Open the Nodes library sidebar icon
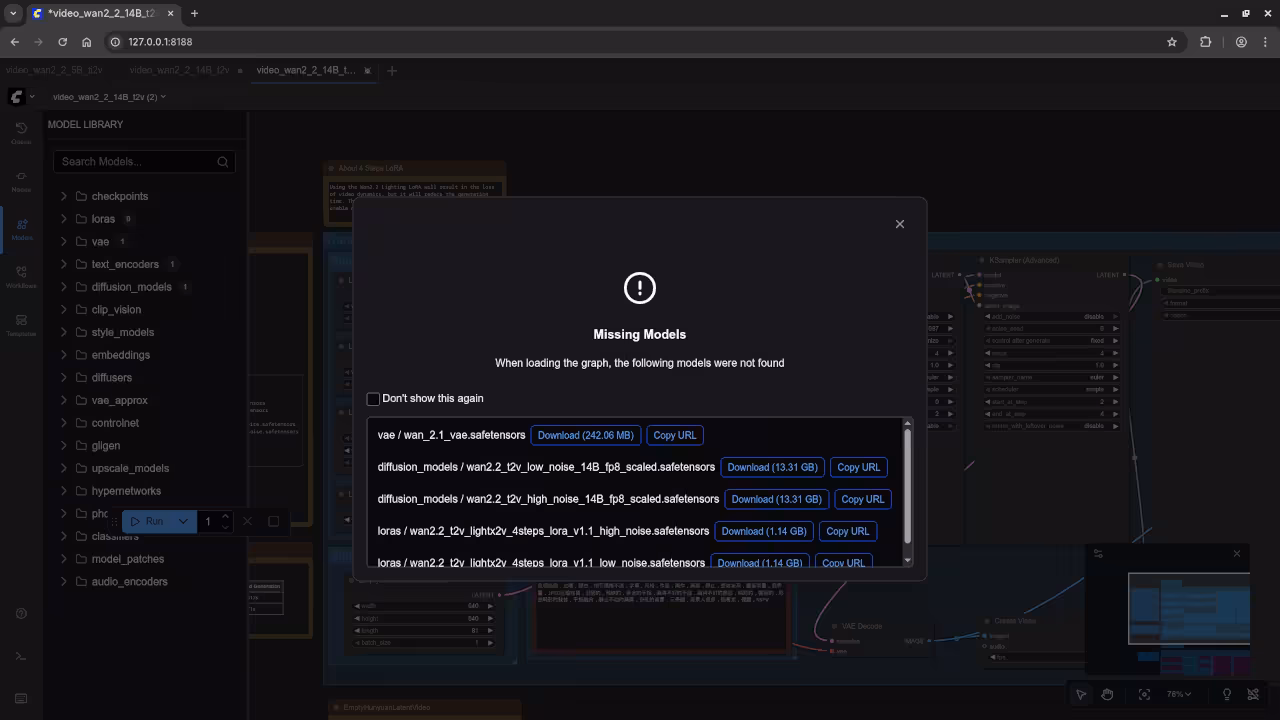This screenshot has height=720, width=1280. coord(21,180)
